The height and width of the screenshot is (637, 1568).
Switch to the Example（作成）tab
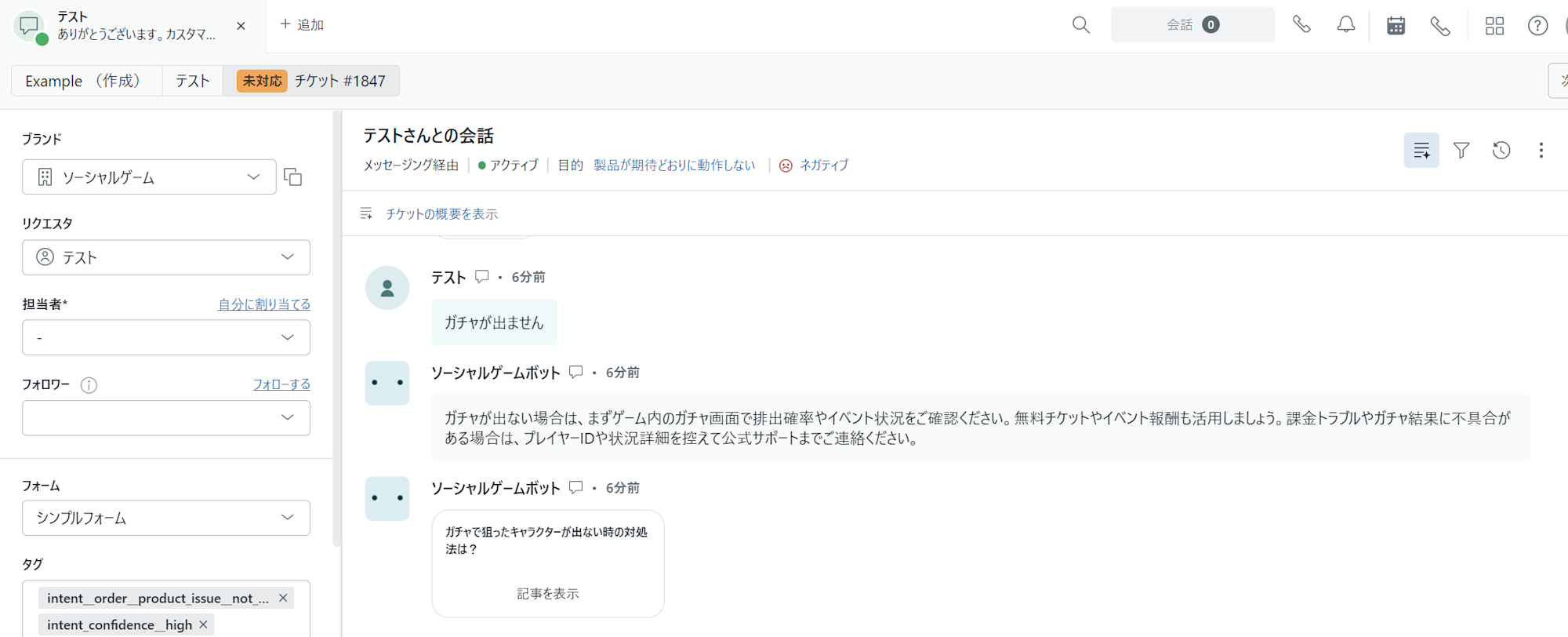pyautogui.click(x=85, y=81)
